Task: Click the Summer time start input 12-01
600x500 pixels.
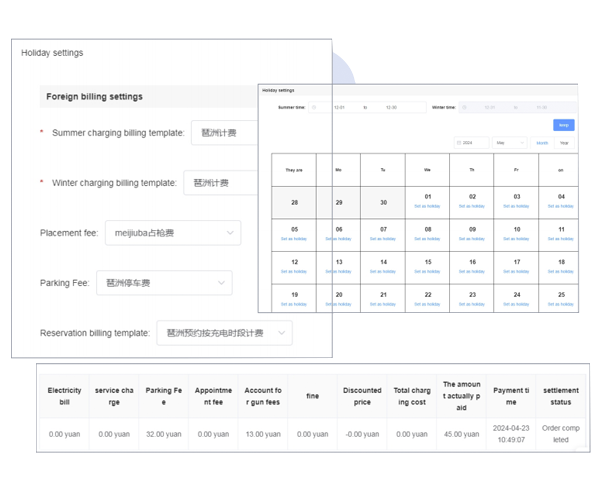Action: click(x=340, y=107)
